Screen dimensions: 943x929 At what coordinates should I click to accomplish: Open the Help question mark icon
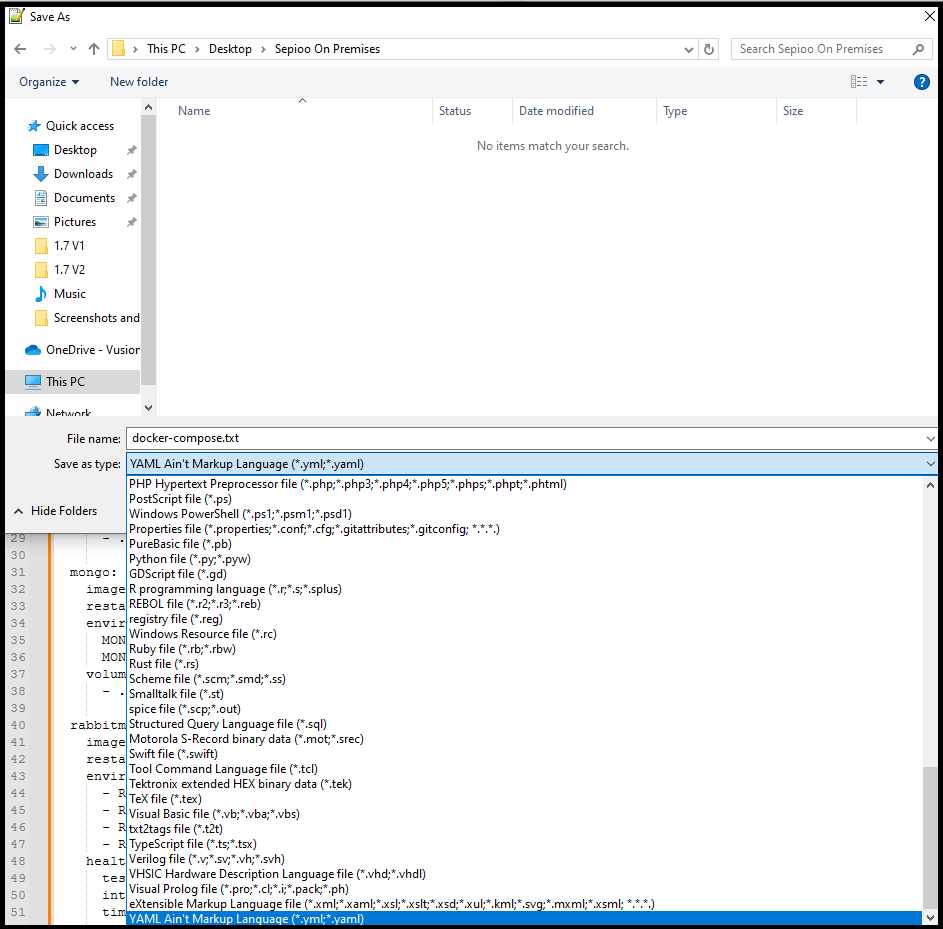[x=922, y=82]
